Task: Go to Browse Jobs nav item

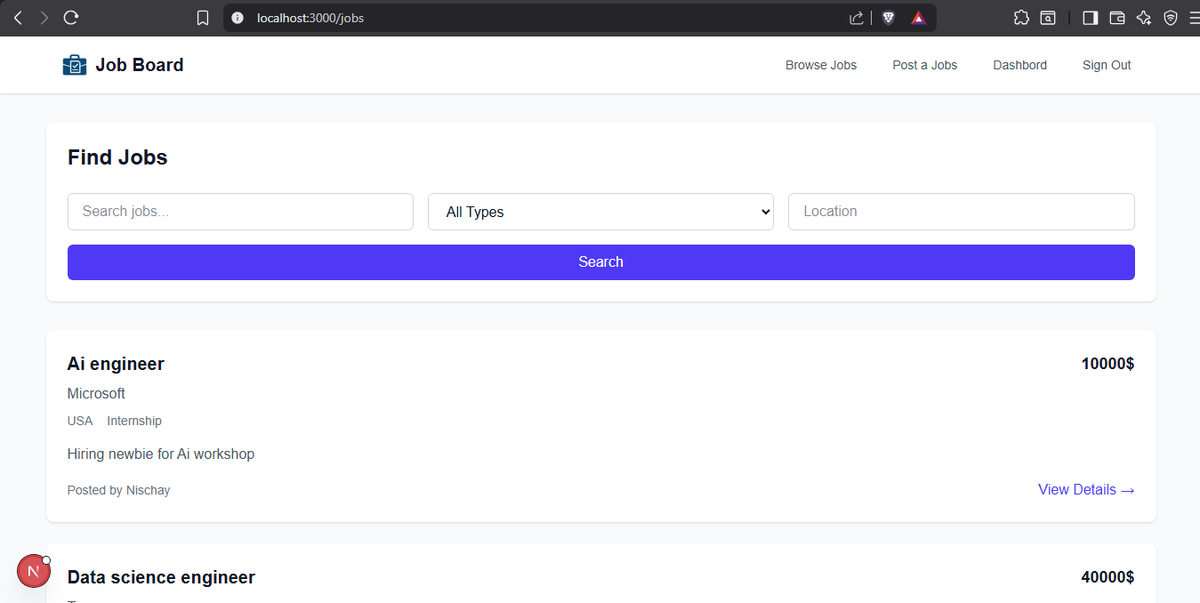Action: [x=821, y=65]
